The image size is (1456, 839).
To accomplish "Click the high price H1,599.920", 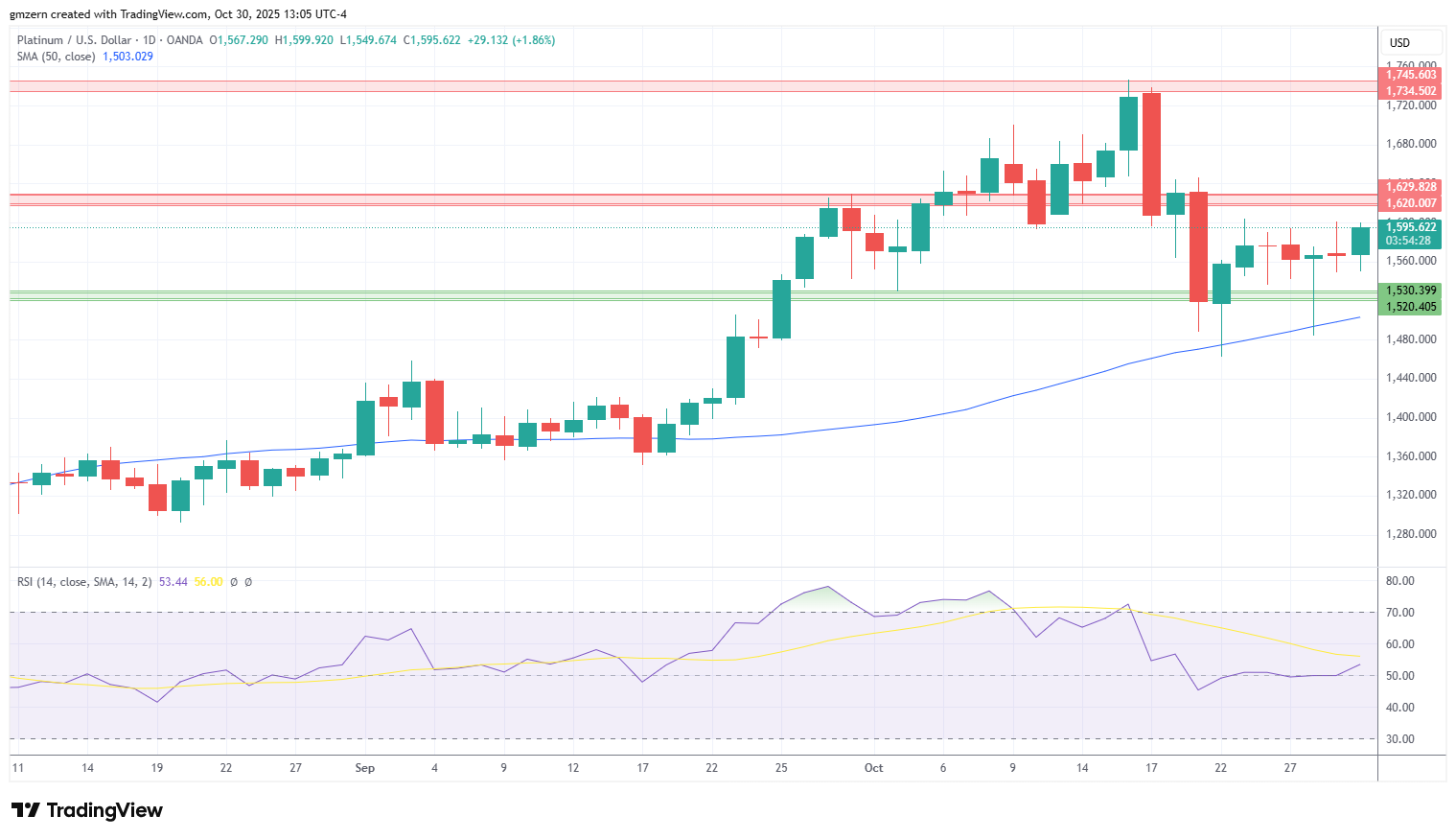I will [304, 40].
